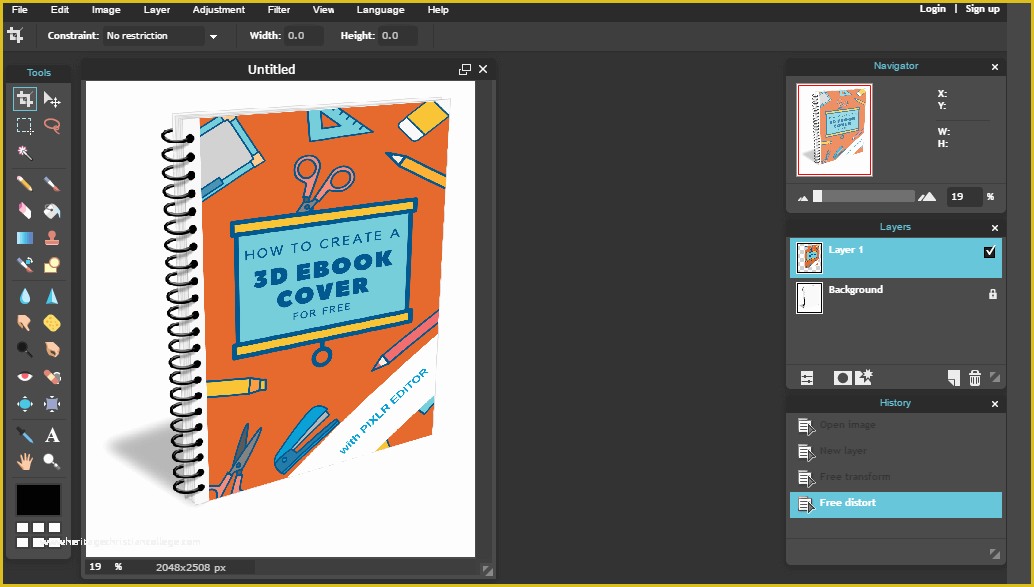Click the black foreground color swatch
This screenshot has width=1034, height=587.
tap(38, 500)
